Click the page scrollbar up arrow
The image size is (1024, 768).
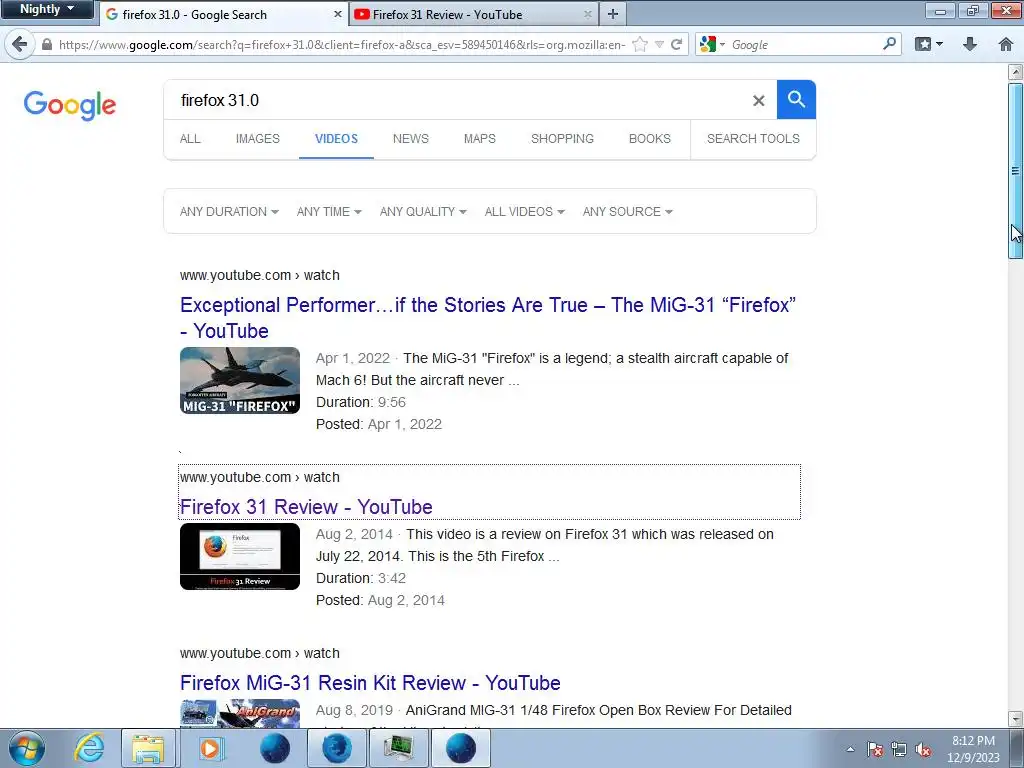point(1016,71)
